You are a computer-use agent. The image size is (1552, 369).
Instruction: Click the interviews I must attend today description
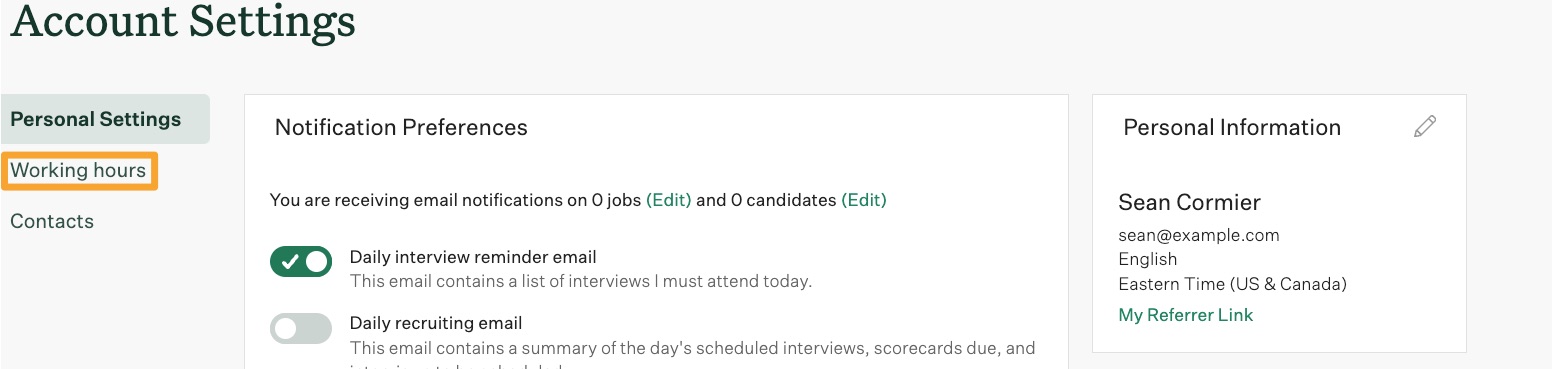pos(580,281)
